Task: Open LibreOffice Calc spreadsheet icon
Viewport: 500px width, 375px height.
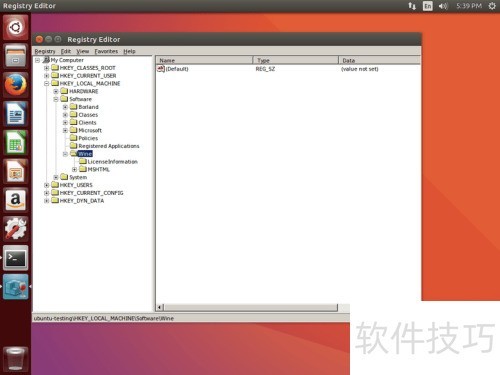Action: (x=15, y=143)
